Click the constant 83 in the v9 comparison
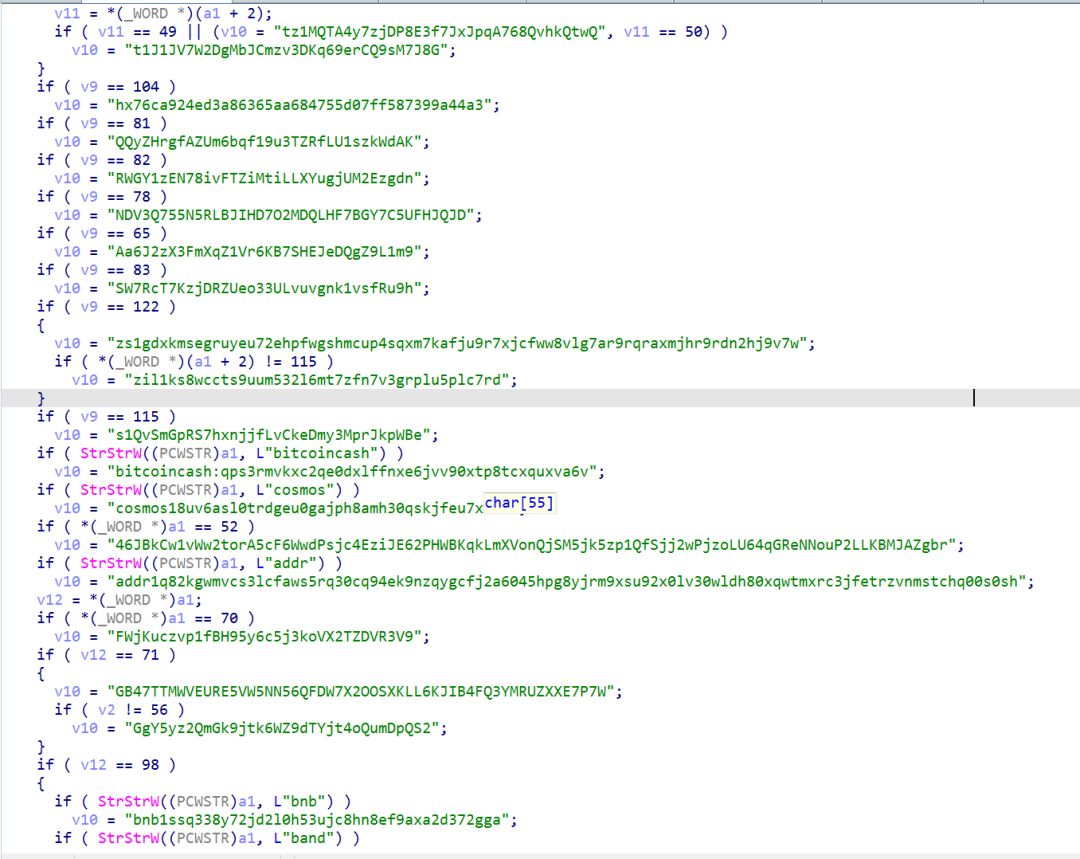Viewport: 1080px width, 859px height. [141, 269]
